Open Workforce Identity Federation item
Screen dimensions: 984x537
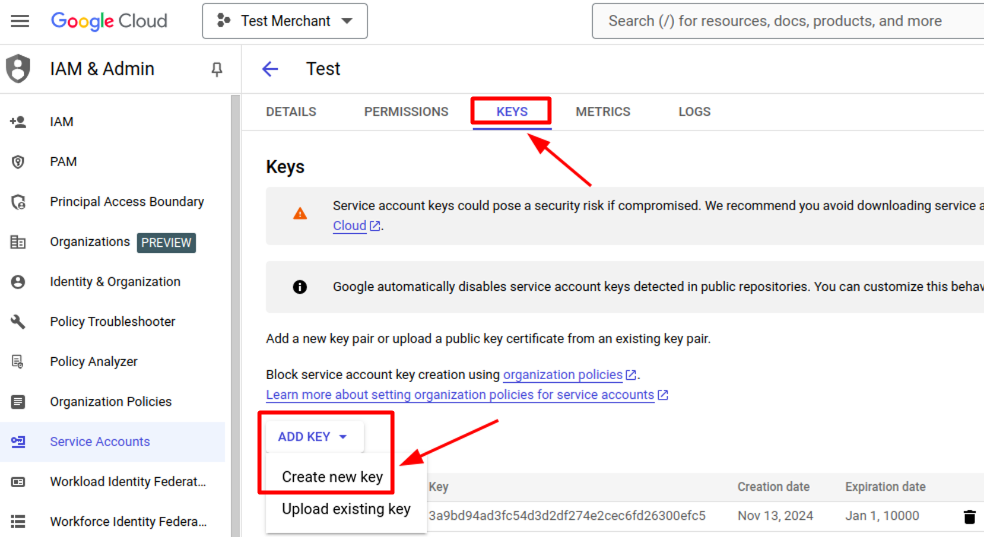tap(128, 522)
